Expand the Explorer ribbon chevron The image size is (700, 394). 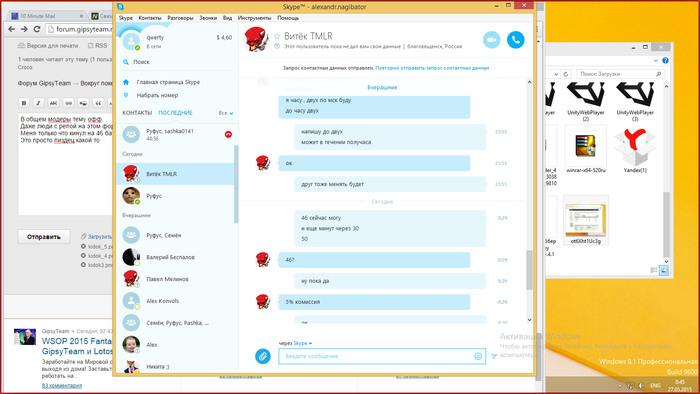point(655,61)
